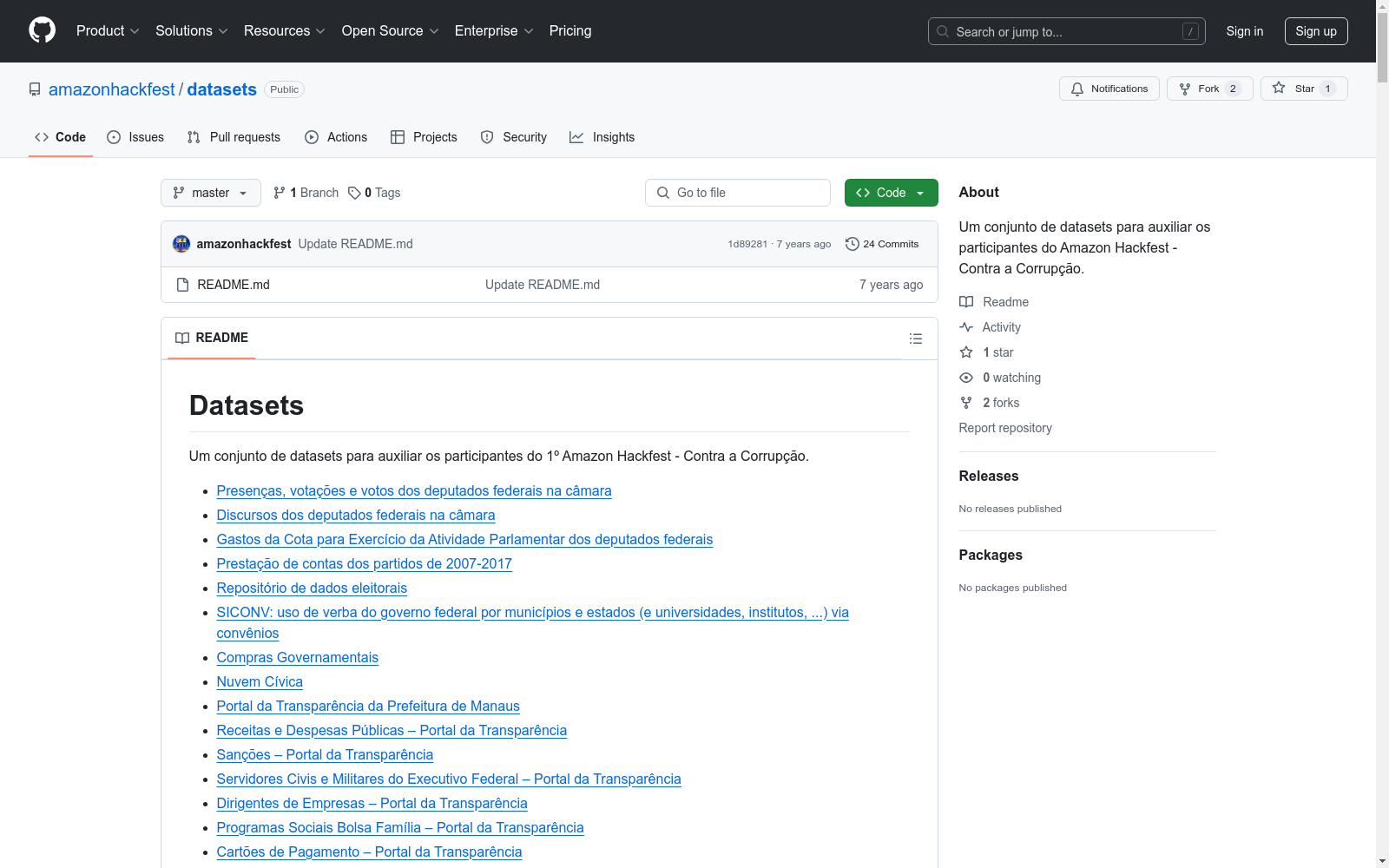Viewport: 1389px width, 868px height.
Task: Switch to the Pull requests tab
Action: tap(234, 137)
